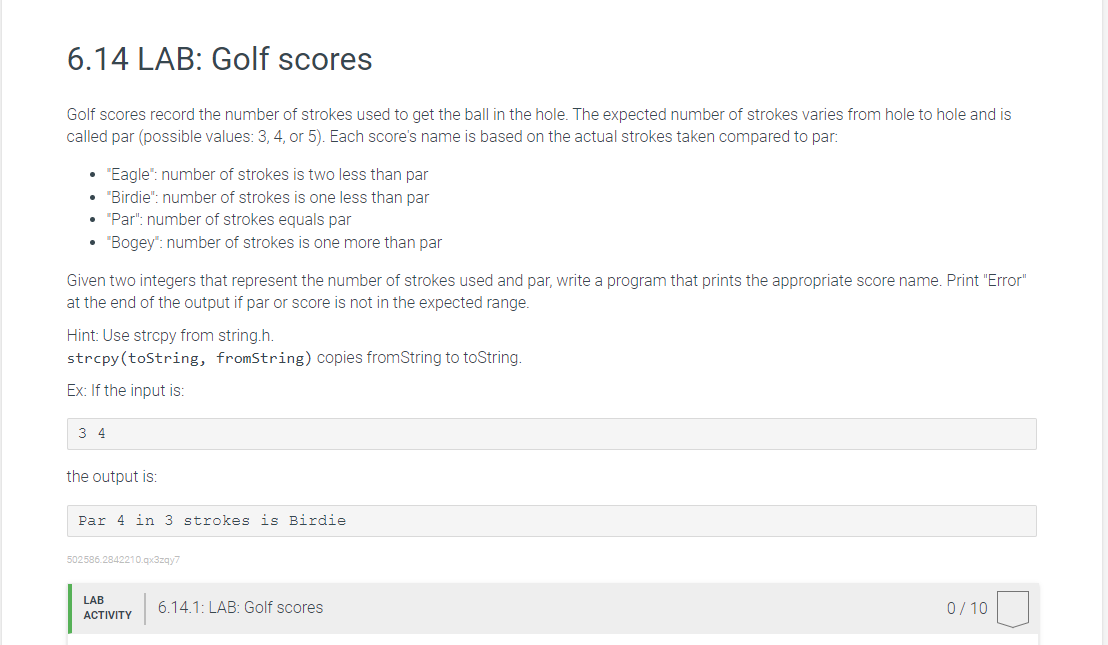The height and width of the screenshot is (645, 1108).
Task: Click the strcpy(toString, fromString) code snippet
Action: [190, 358]
